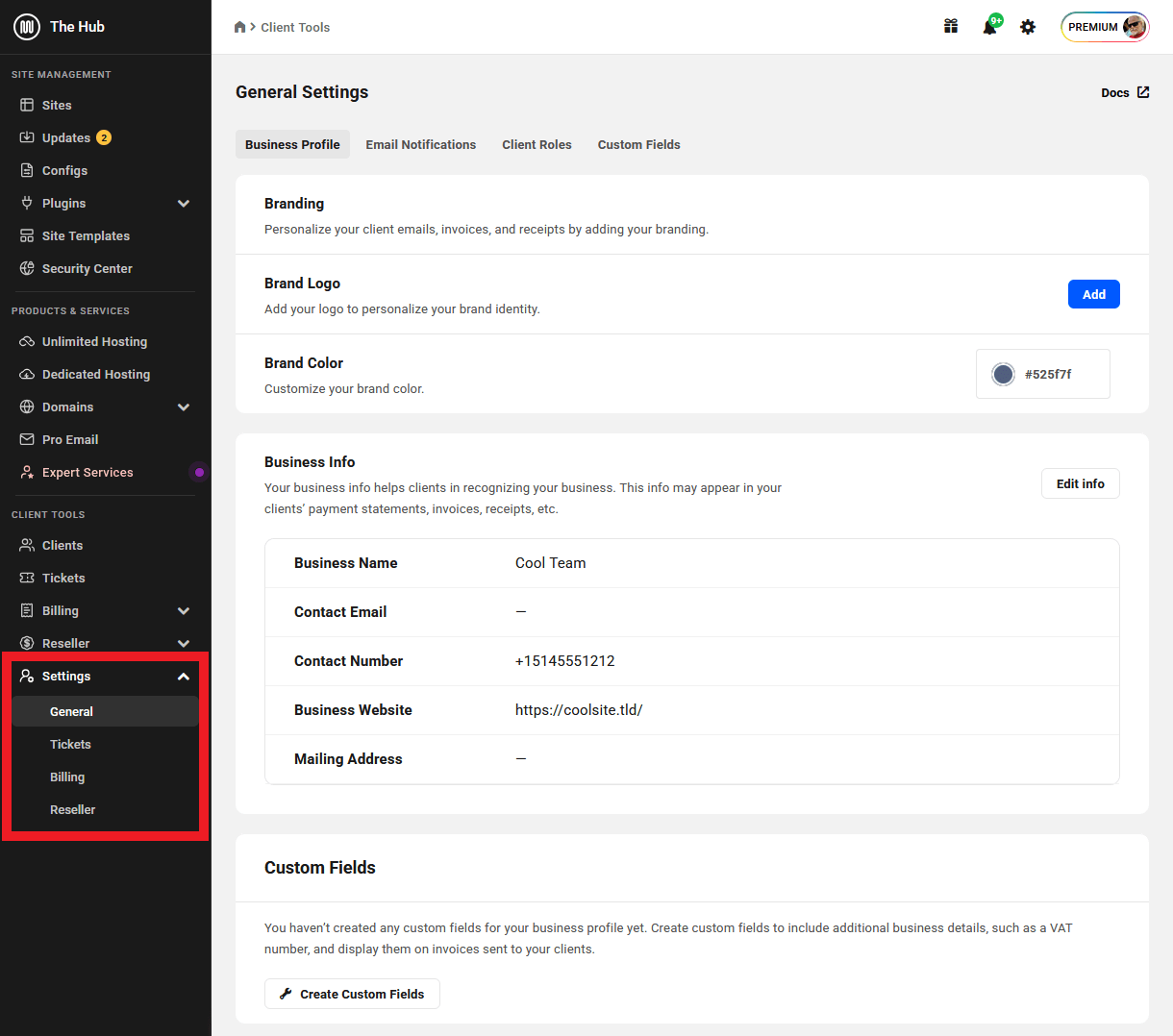Expand the Reseller submenu chevron
Screen dimensions: 1173x1036
(184, 643)
